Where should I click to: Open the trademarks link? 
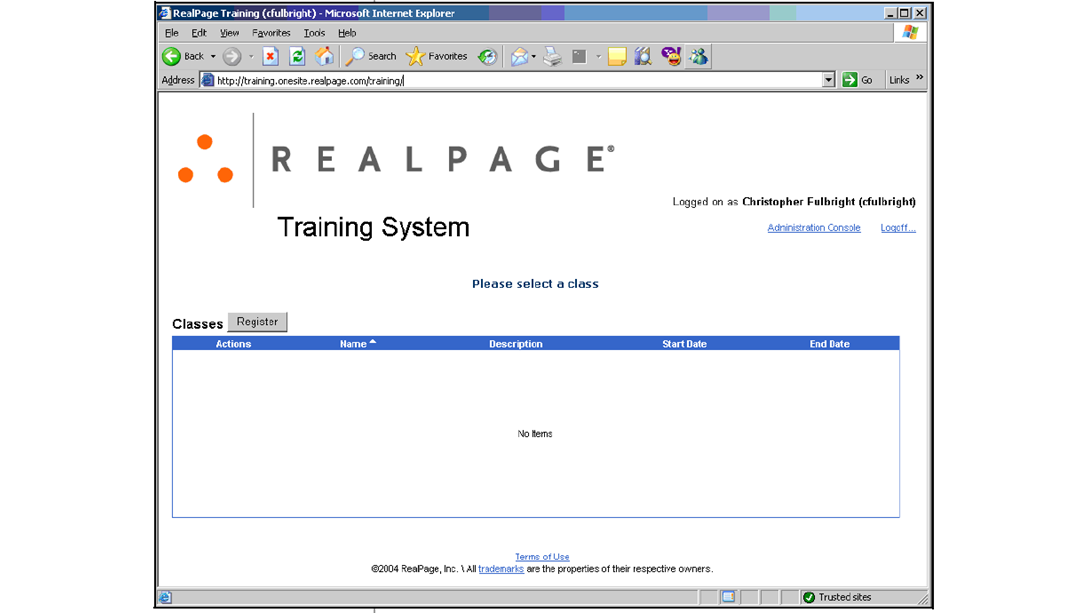[501, 569]
